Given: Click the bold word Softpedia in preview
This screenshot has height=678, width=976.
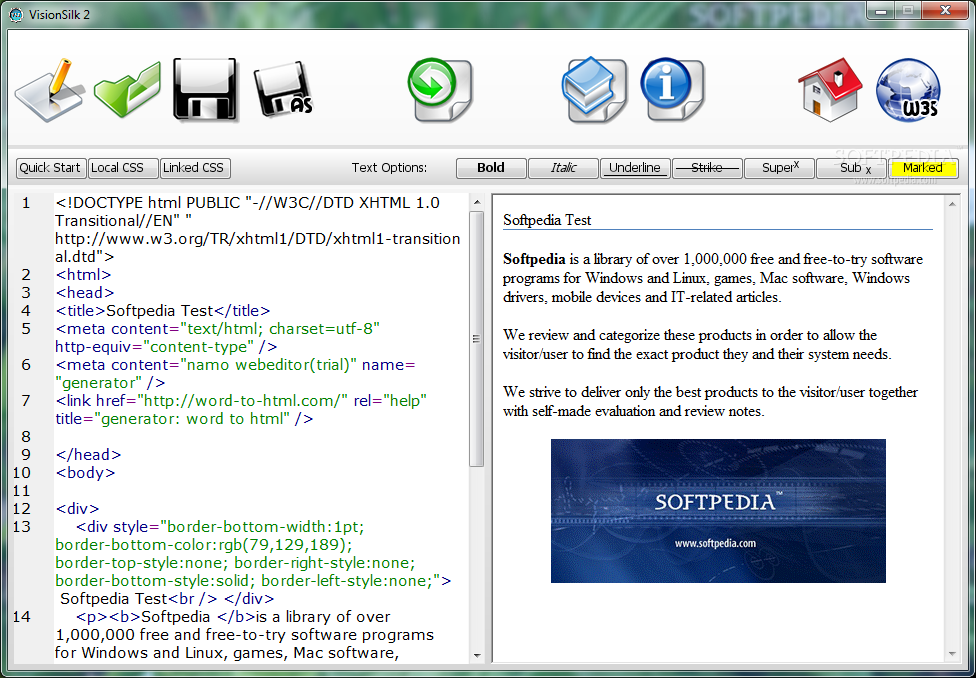Looking at the screenshot, I should point(534,259).
